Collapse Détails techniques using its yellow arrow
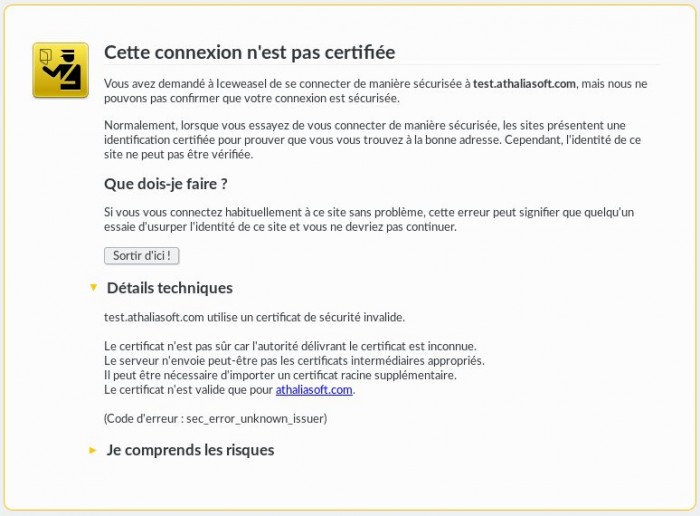The width and height of the screenshot is (700, 516). (x=93, y=287)
